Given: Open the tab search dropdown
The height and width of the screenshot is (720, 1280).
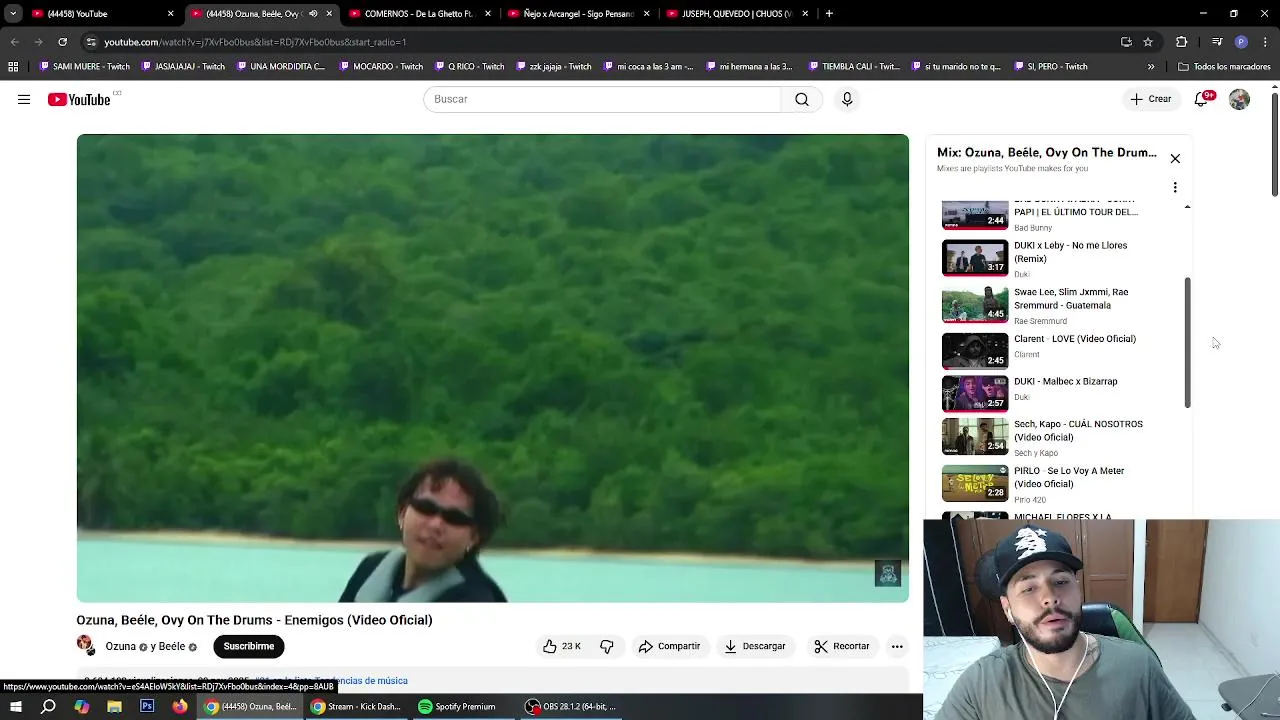Looking at the screenshot, I should pyautogui.click(x=13, y=14).
